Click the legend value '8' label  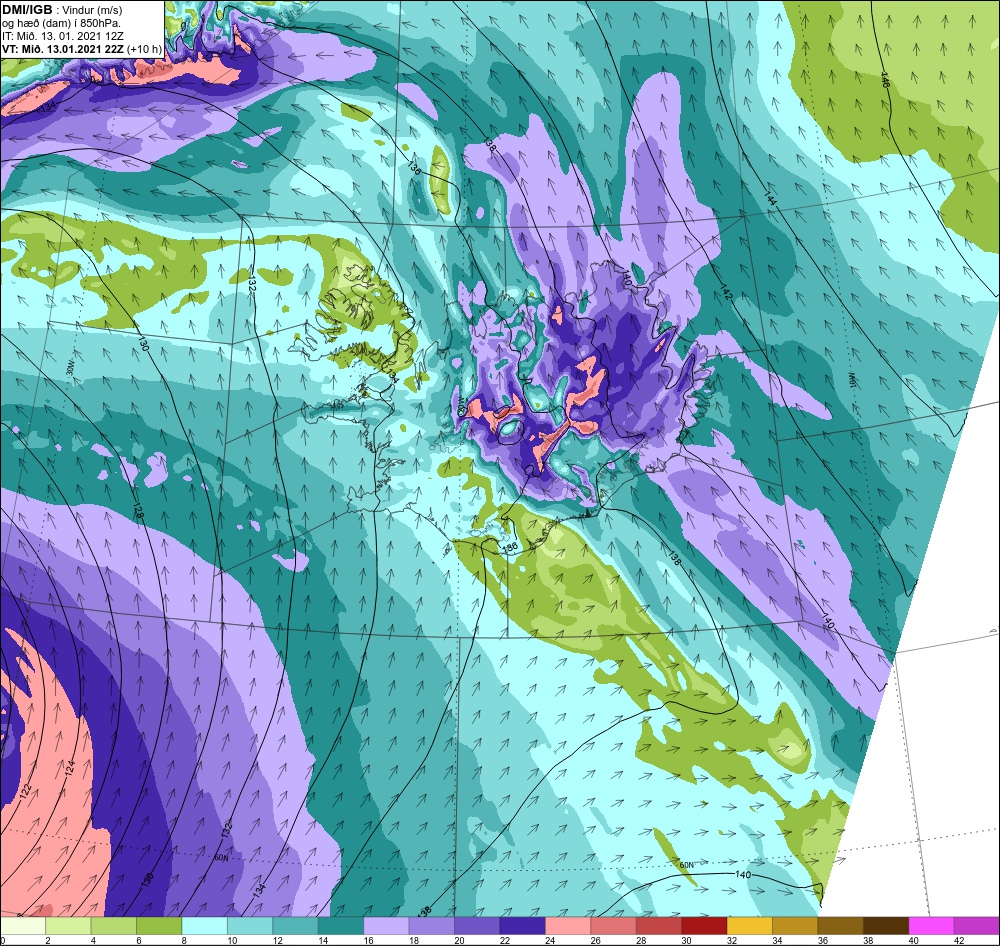click(x=184, y=940)
